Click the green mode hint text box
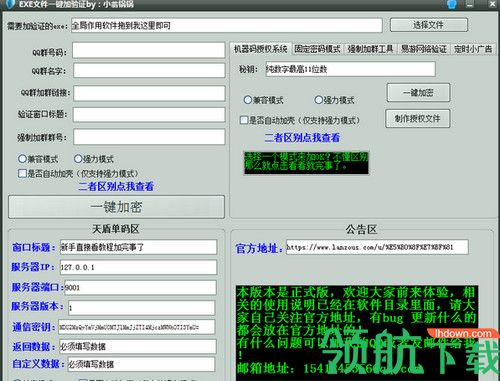 click(306, 162)
